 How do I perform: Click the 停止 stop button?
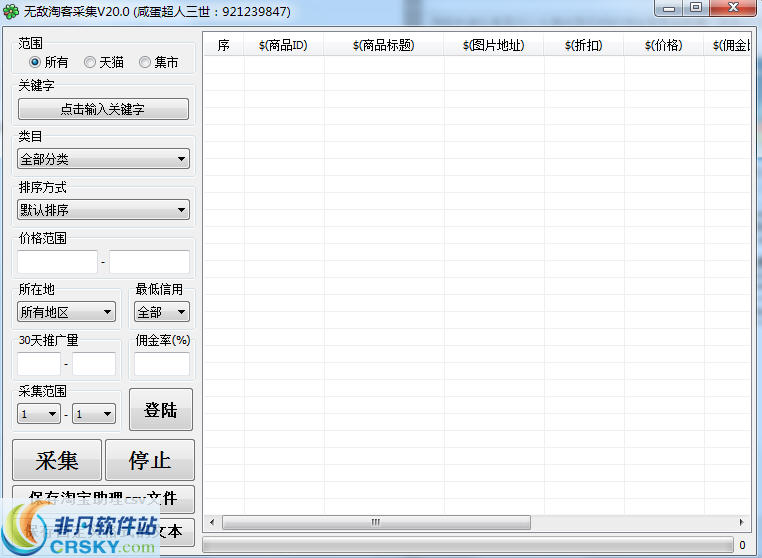pos(150,460)
